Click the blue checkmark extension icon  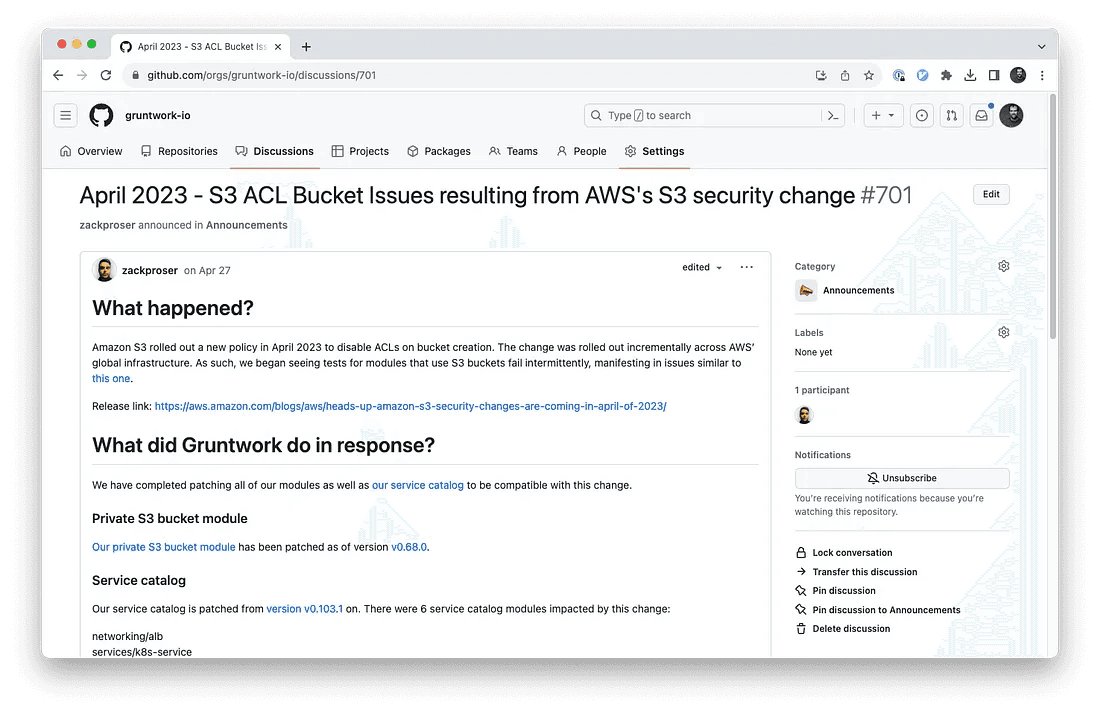[923, 75]
